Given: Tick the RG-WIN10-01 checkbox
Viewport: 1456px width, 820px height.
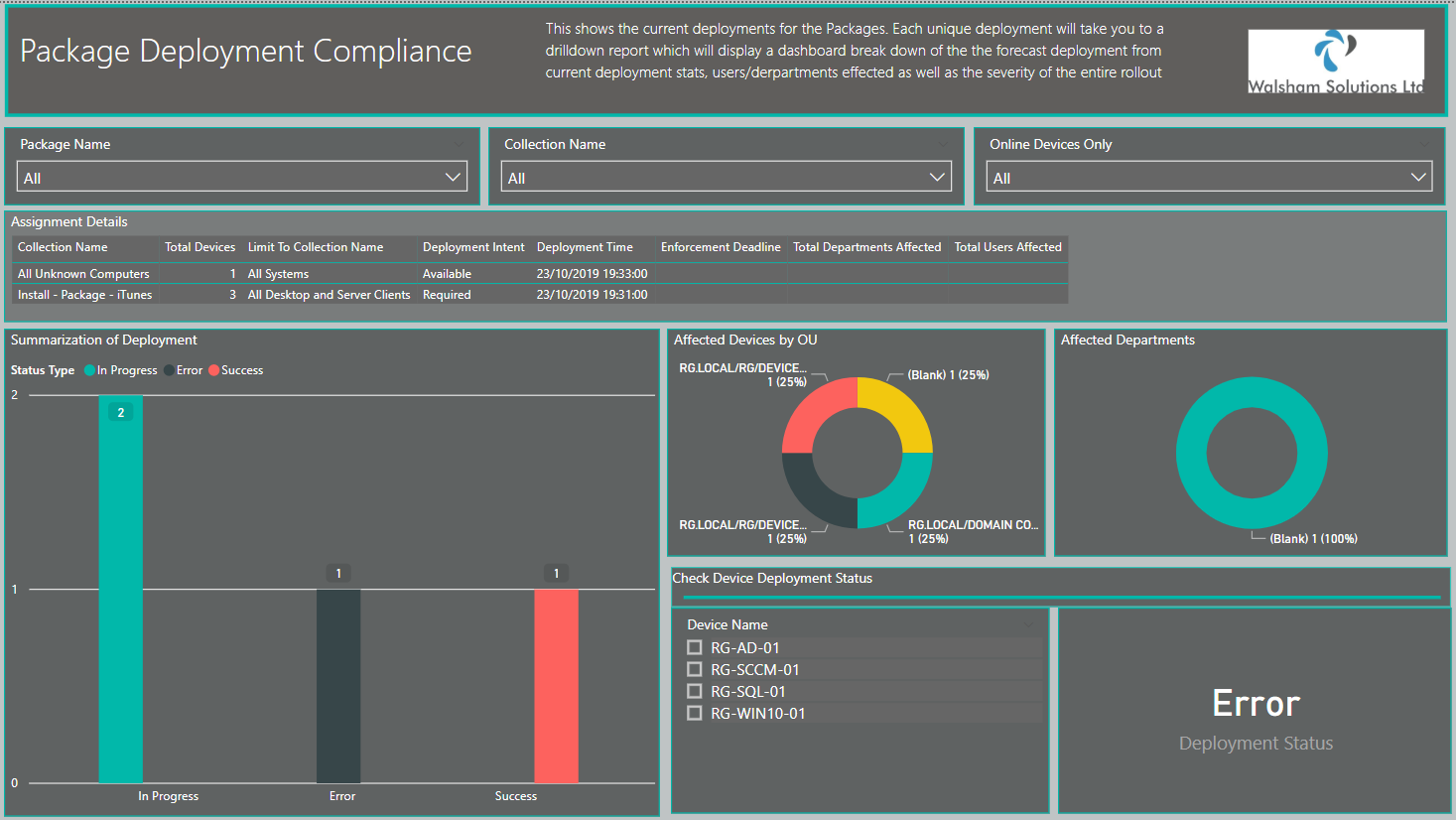Looking at the screenshot, I should tap(695, 713).
